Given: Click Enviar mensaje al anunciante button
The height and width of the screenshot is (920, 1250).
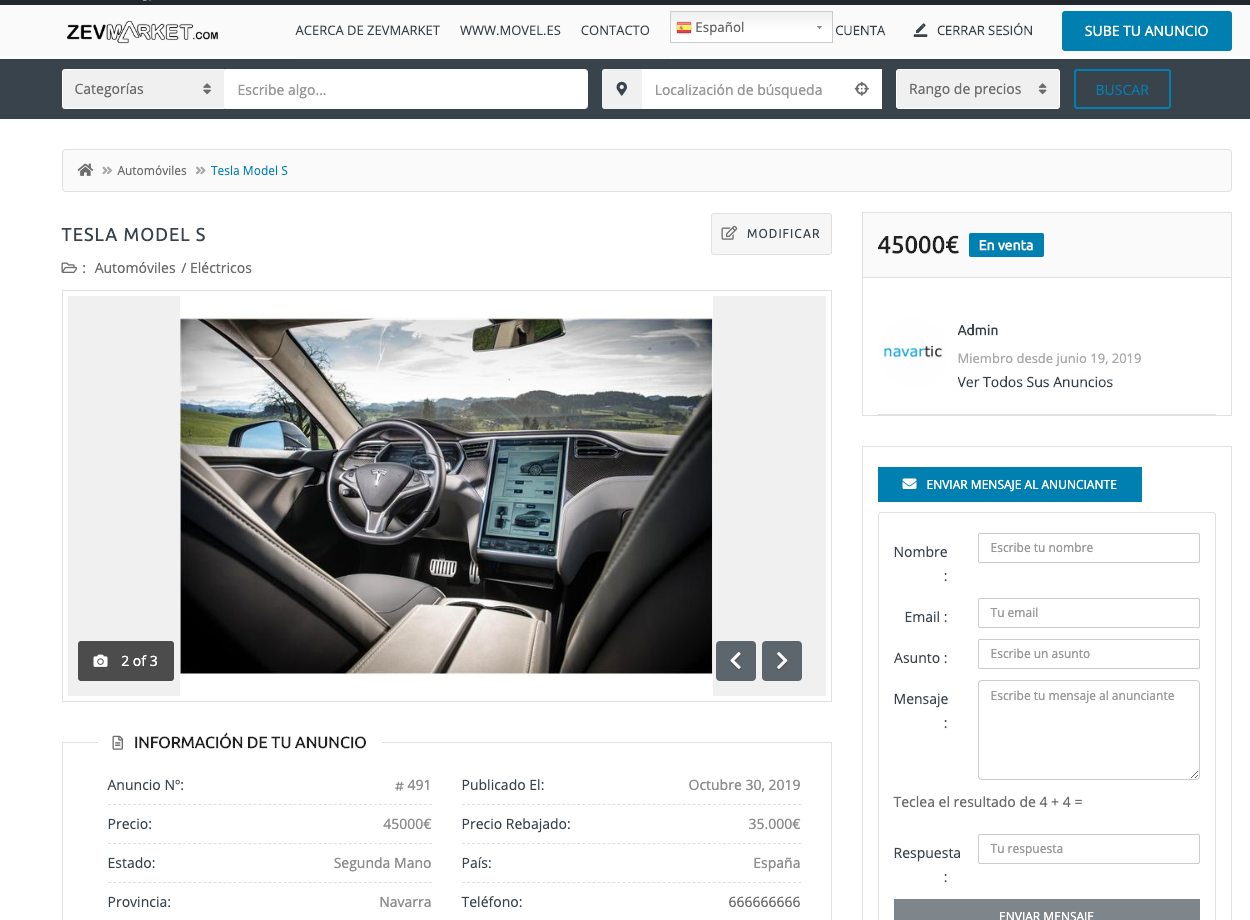Looking at the screenshot, I should click(1009, 484).
